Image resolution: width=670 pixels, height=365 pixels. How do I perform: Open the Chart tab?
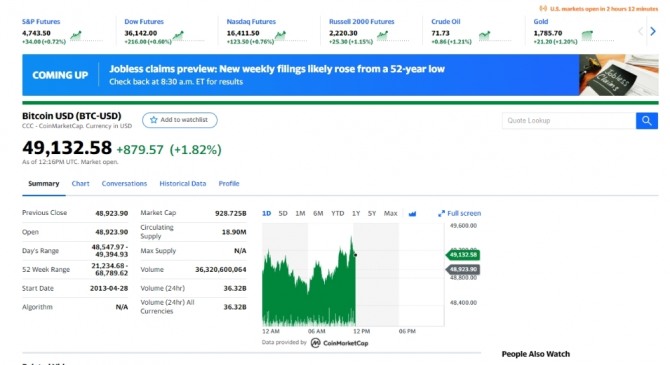80,184
